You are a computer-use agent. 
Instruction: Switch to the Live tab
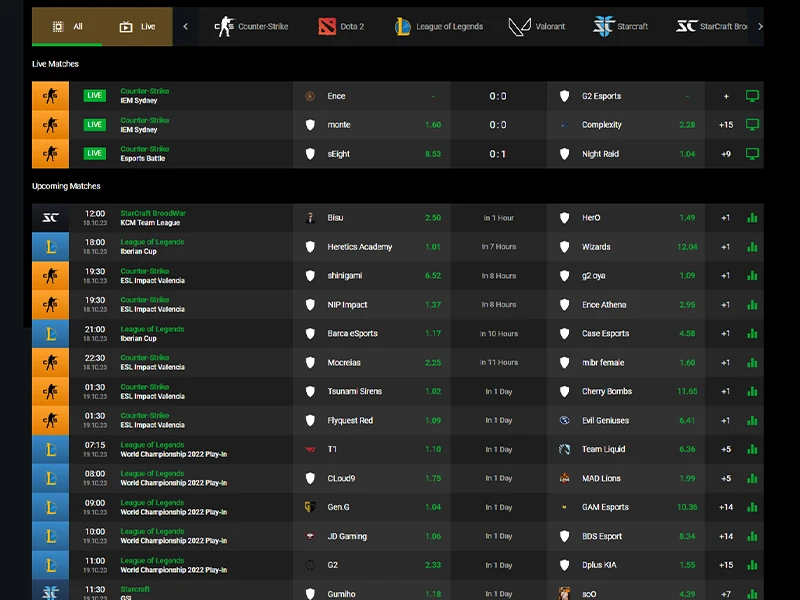tap(137, 27)
